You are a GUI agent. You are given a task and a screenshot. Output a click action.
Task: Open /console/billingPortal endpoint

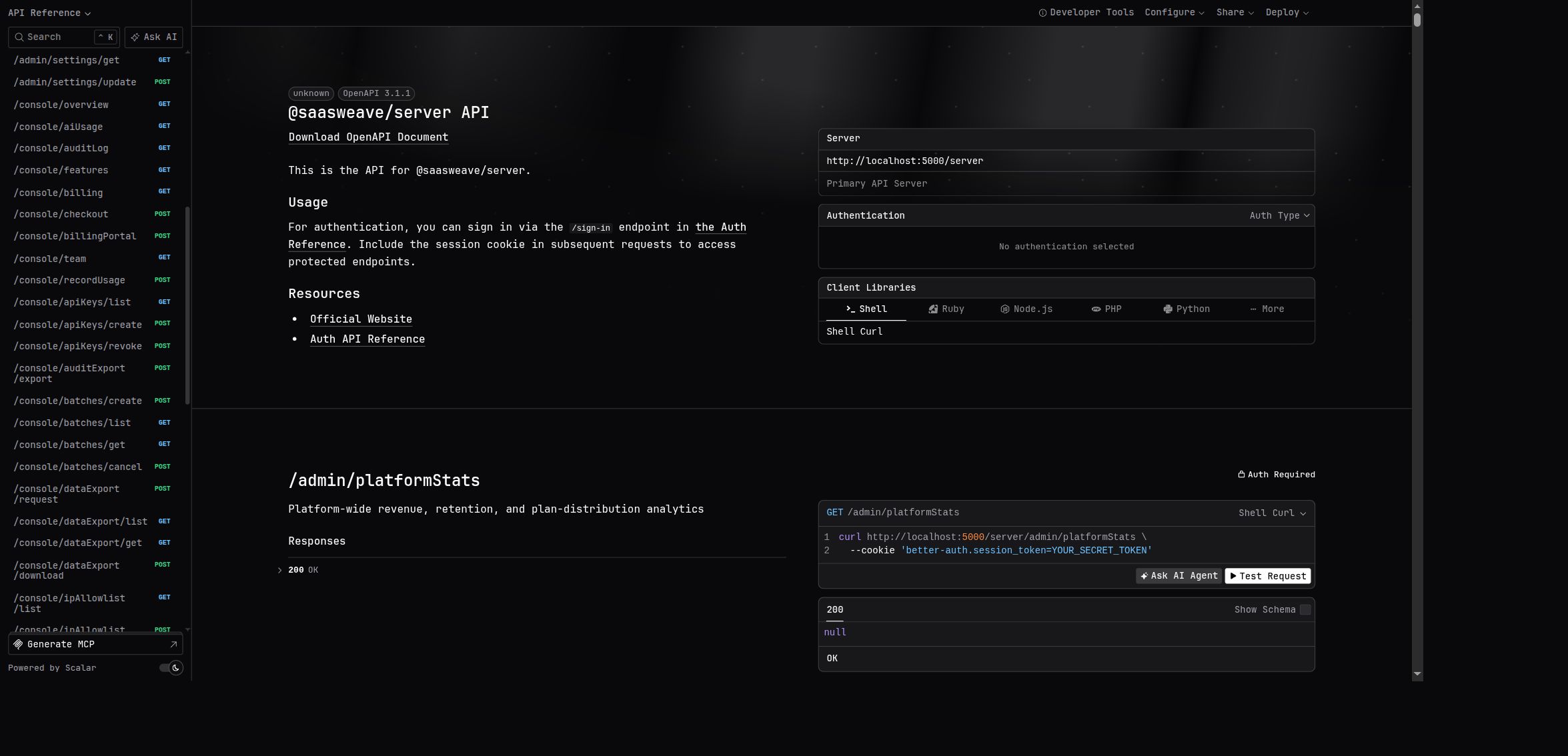click(x=93, y=237)
